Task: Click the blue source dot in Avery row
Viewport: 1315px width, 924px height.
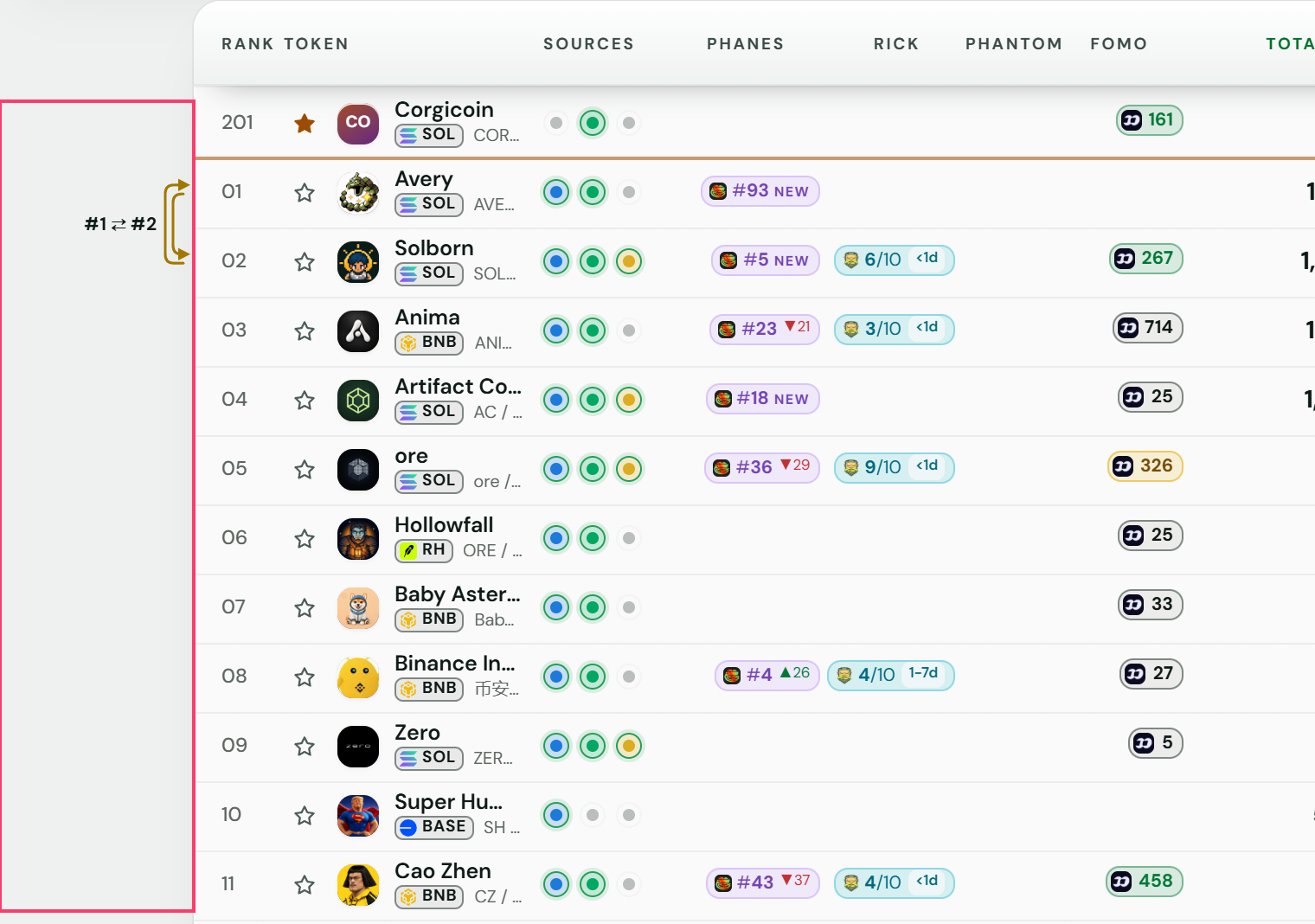Action: pyautogui.click(x=556, y=192)
